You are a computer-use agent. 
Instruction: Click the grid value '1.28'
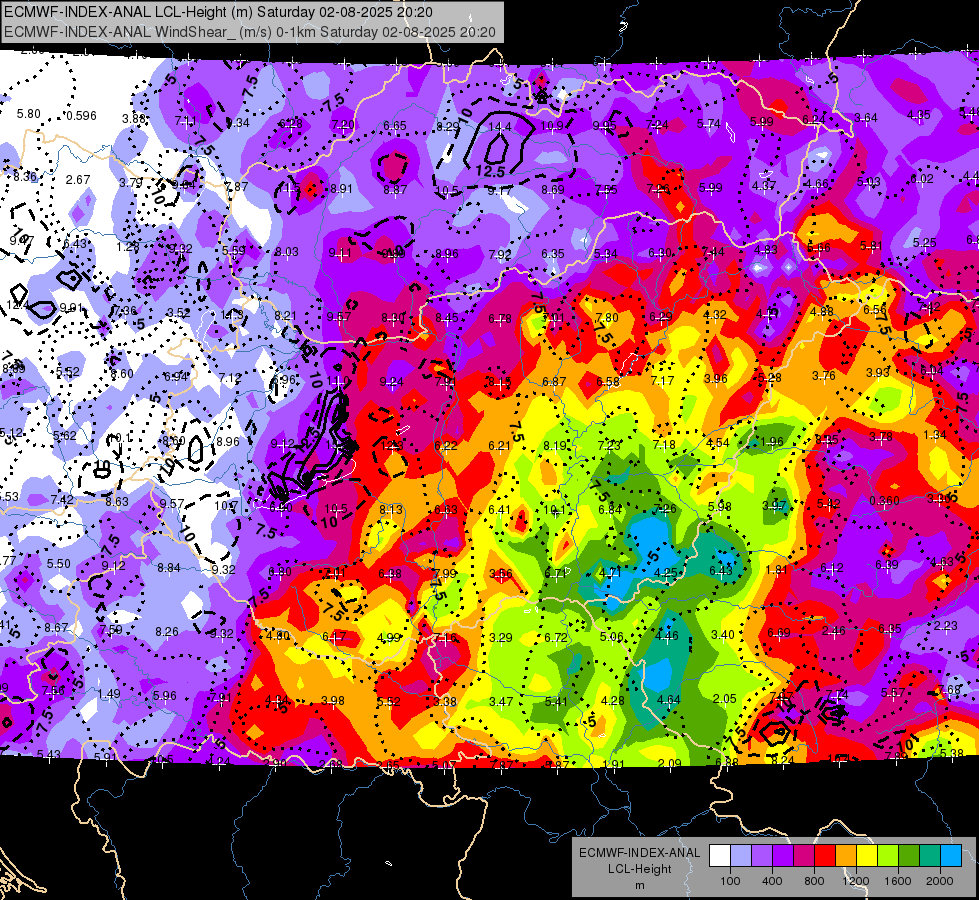click(x=128, y=246)
